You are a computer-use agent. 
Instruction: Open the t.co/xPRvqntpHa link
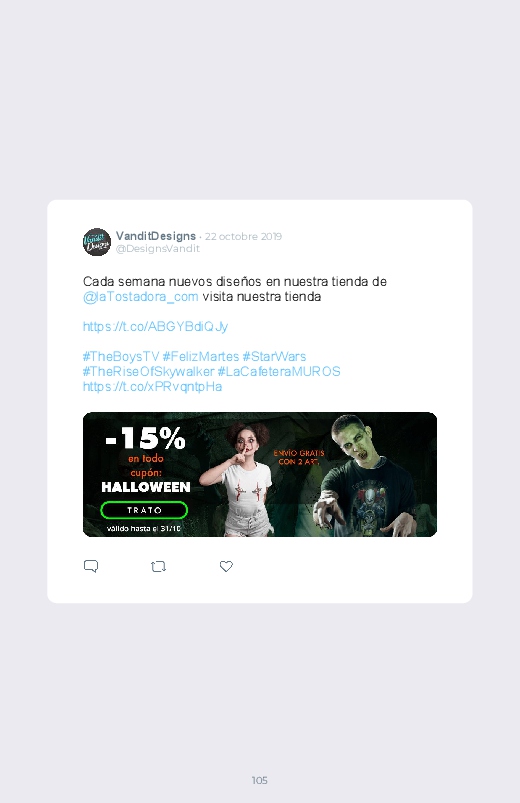(152, 387)
